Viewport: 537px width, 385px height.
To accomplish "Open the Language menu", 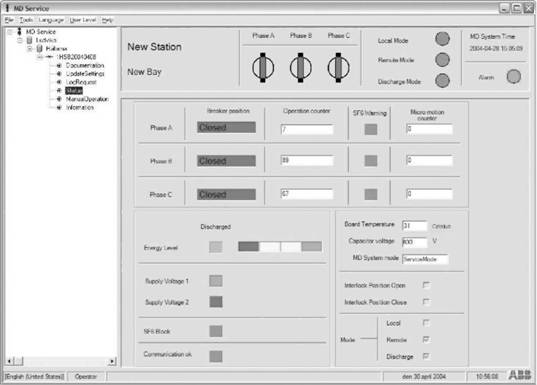I will coord(51,20).
